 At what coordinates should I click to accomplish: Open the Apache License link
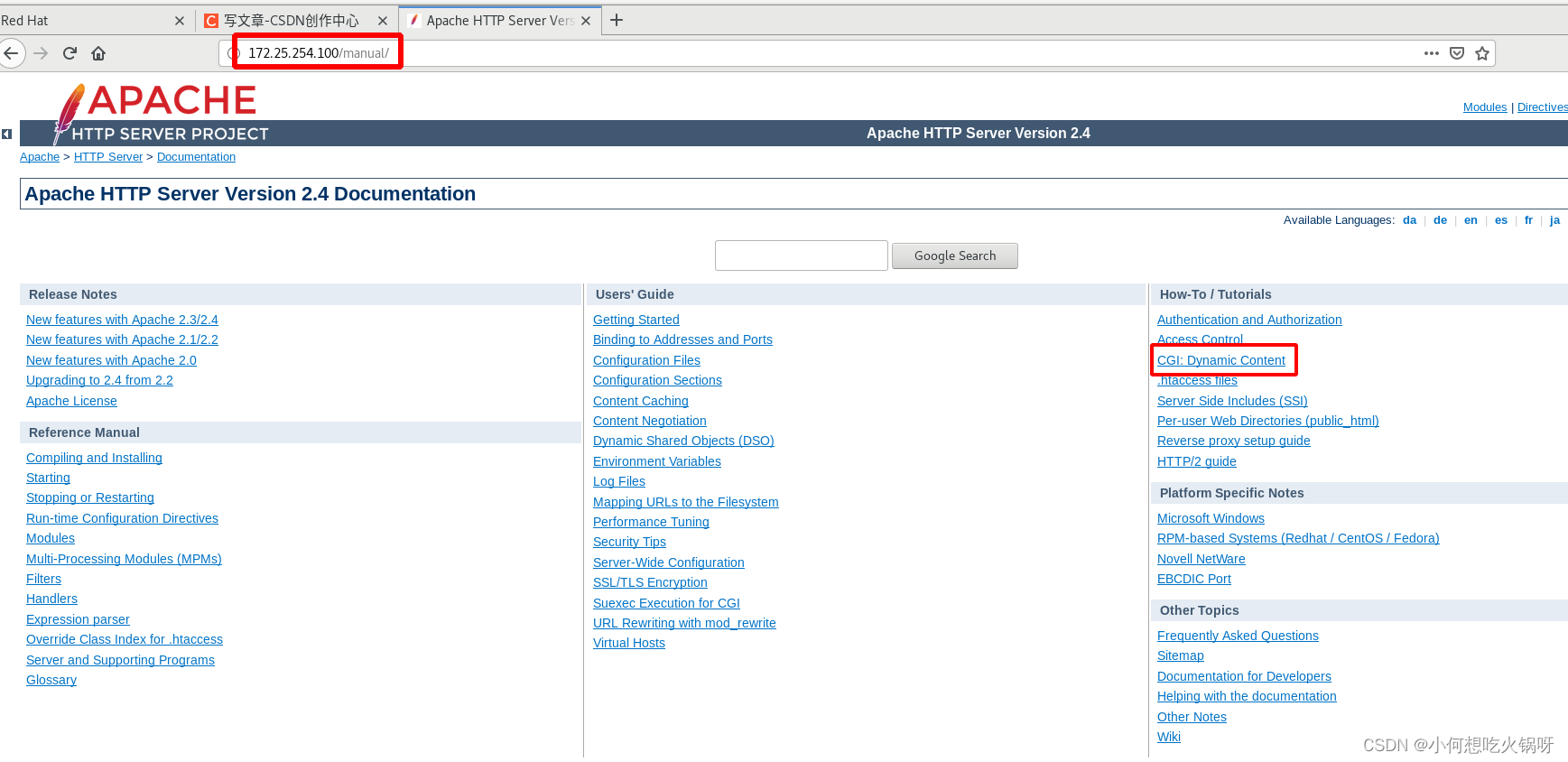coord(71,401)
